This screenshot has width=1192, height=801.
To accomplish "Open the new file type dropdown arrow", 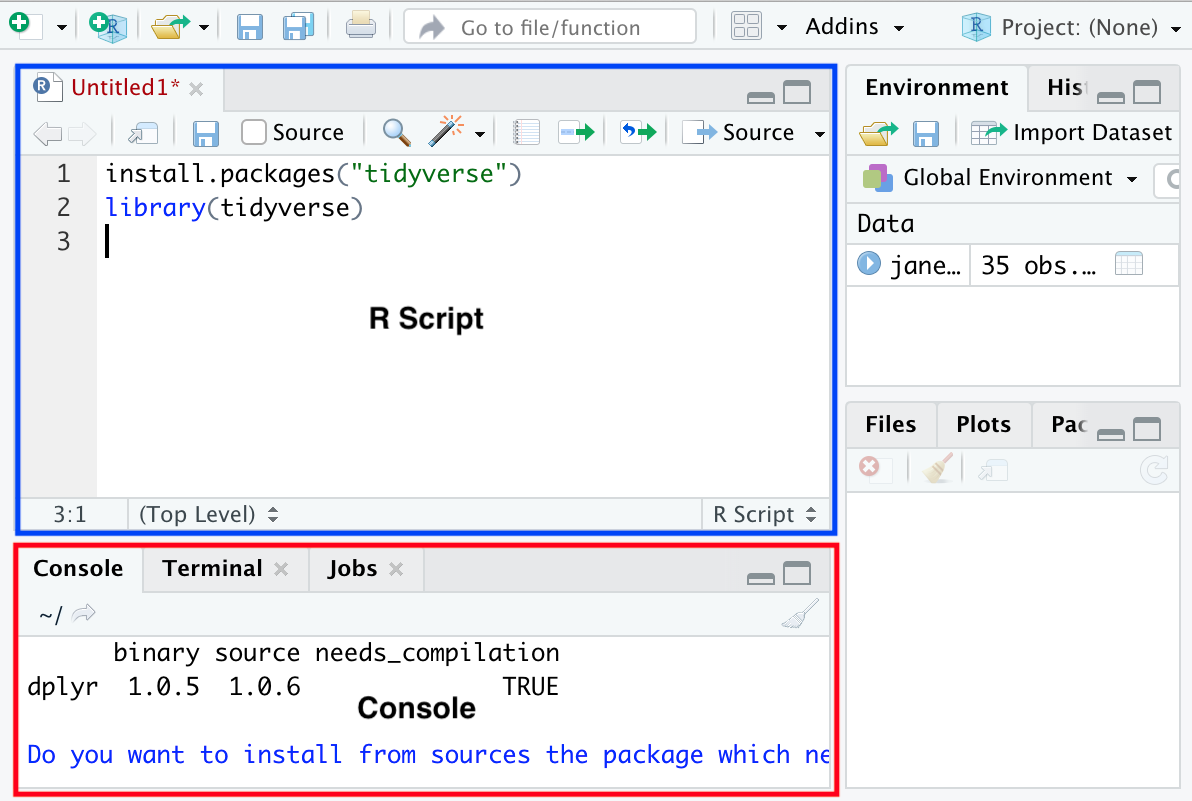I will pyautogui.click(x=62, y=28).
